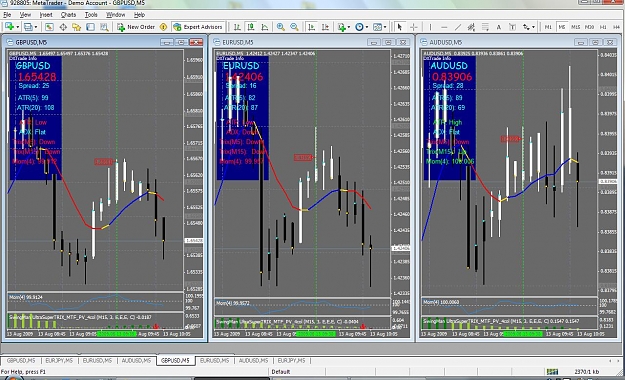Select the Fibonacci Retracement tool
The height and width of the screenshot is (380, 625).
pyautogui.click(x=485, y=27)
